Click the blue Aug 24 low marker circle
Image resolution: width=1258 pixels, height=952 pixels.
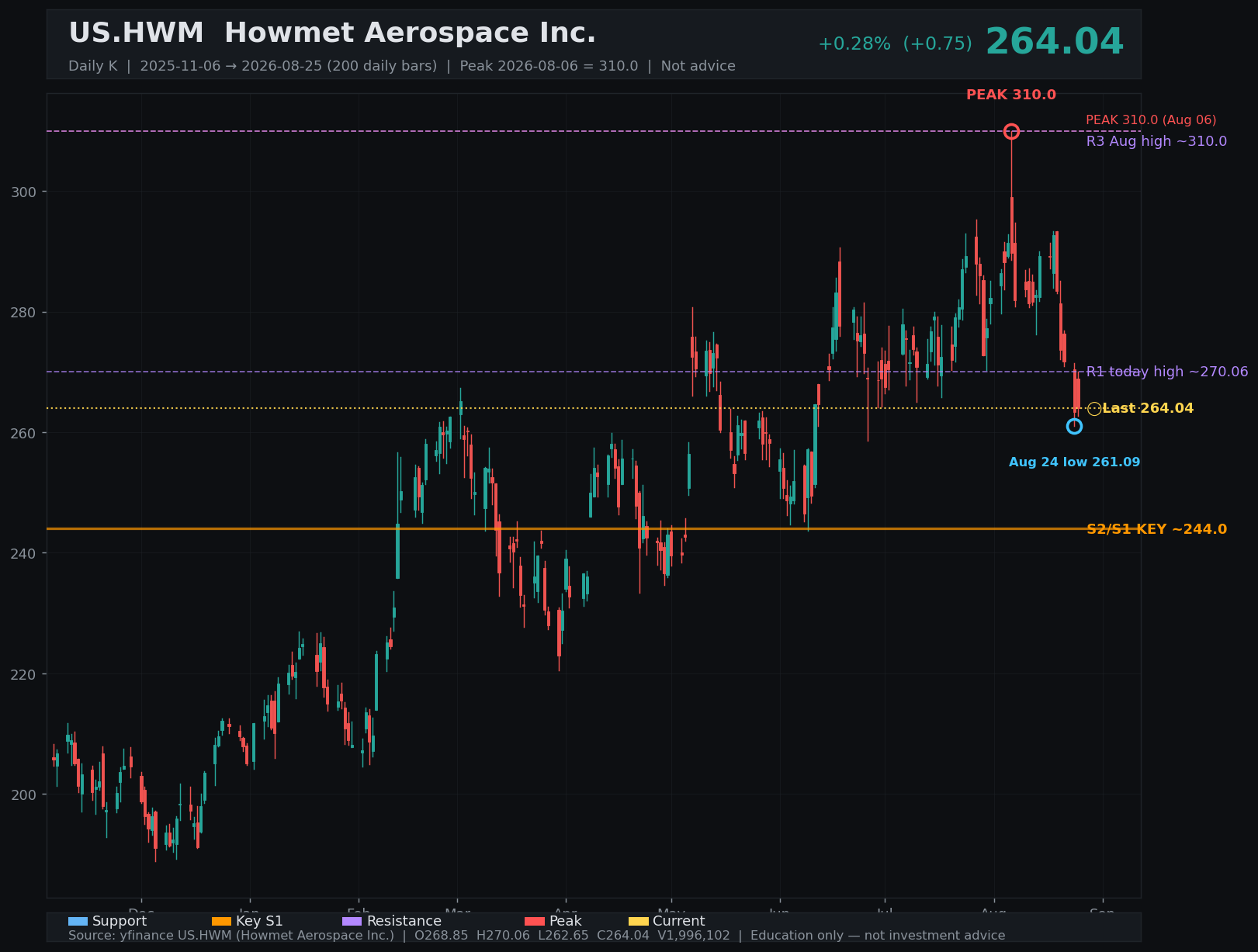point(1074,426)
